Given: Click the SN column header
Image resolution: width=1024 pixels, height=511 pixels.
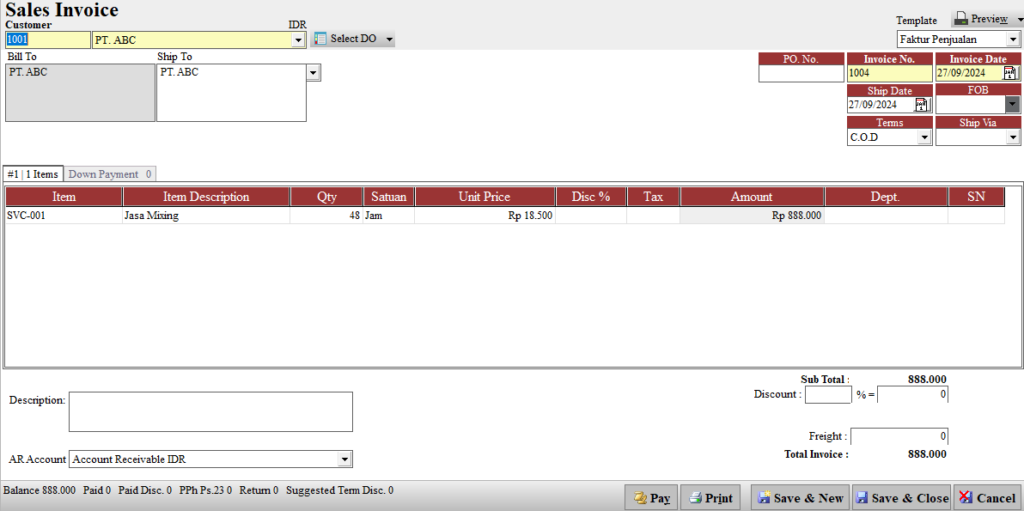Looking at the screenshot, I should pyautogui.click(x=976, y=197).
